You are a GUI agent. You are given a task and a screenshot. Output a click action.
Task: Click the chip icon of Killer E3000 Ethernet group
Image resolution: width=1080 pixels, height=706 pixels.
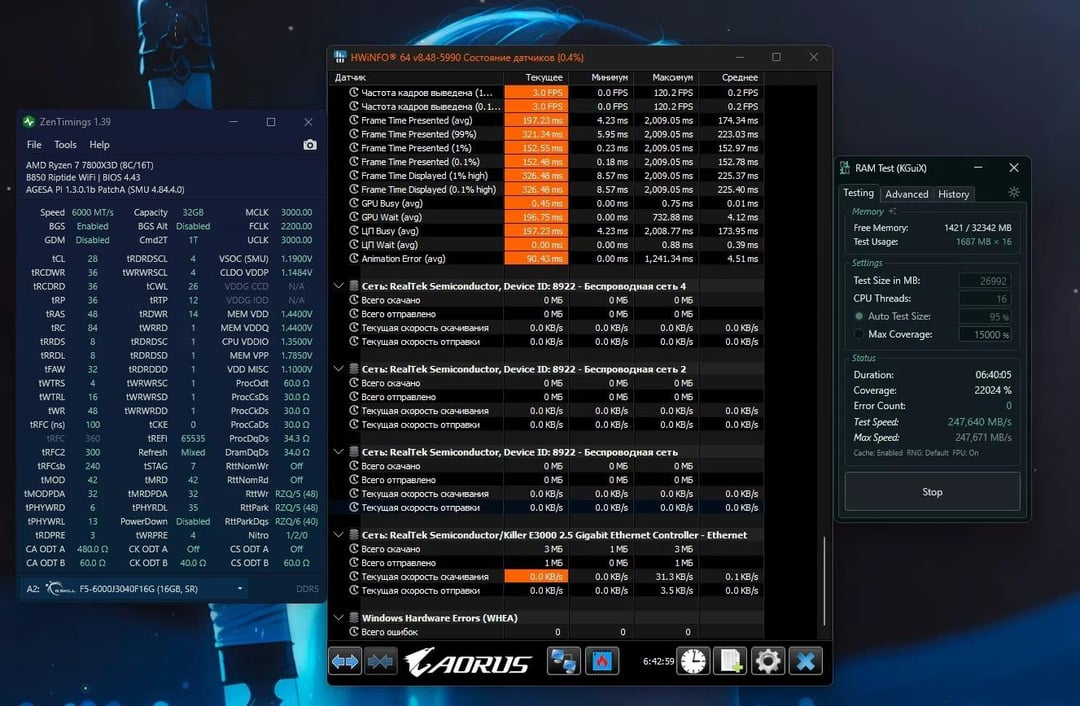click(353, 534)
